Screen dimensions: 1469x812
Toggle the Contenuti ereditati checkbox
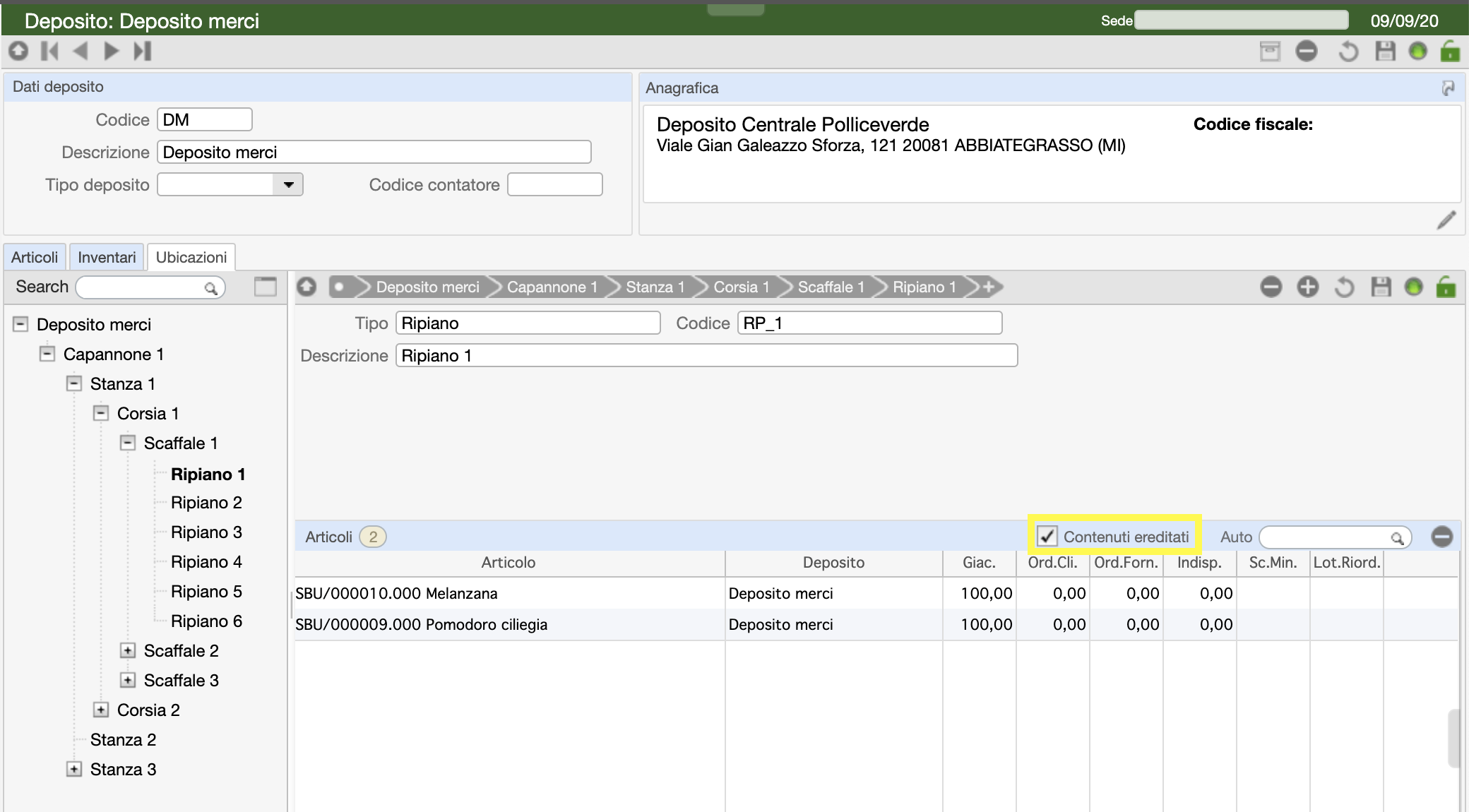1047,537
